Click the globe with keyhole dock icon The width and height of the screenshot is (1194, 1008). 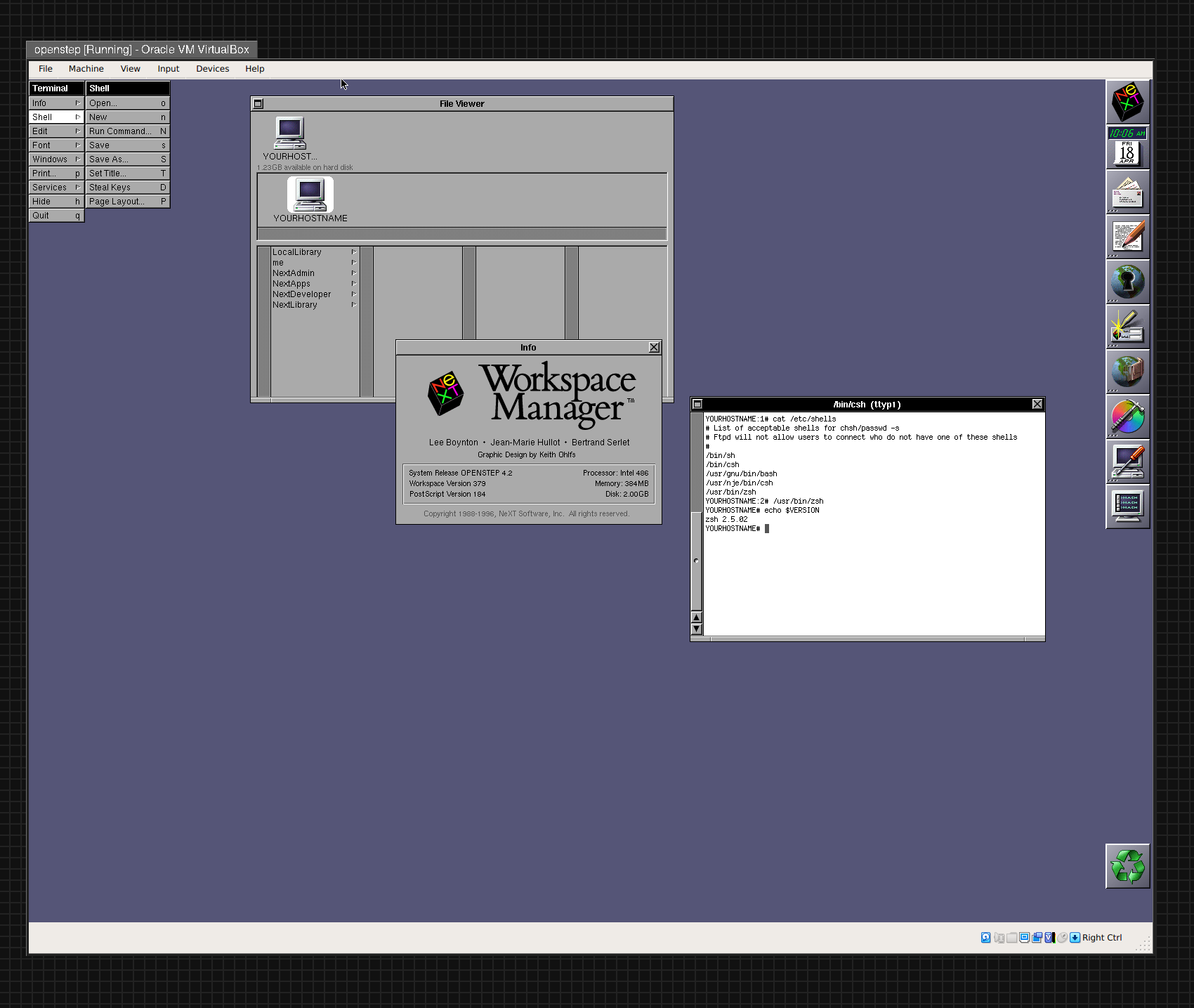point(1127,282)
